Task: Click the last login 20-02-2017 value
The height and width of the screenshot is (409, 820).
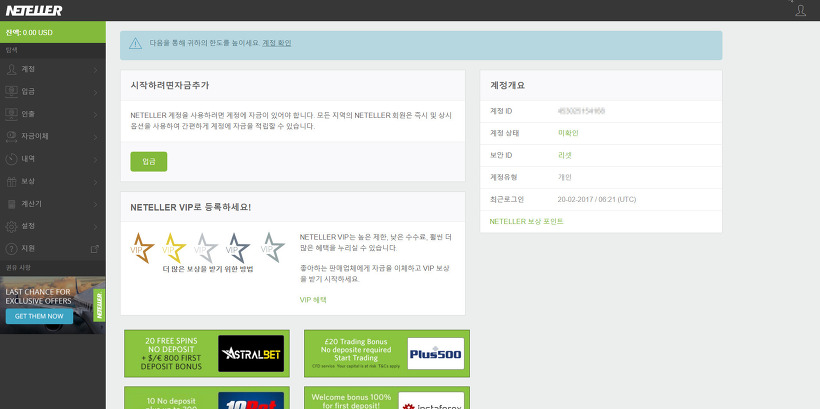Action: (x=597, y=199)
